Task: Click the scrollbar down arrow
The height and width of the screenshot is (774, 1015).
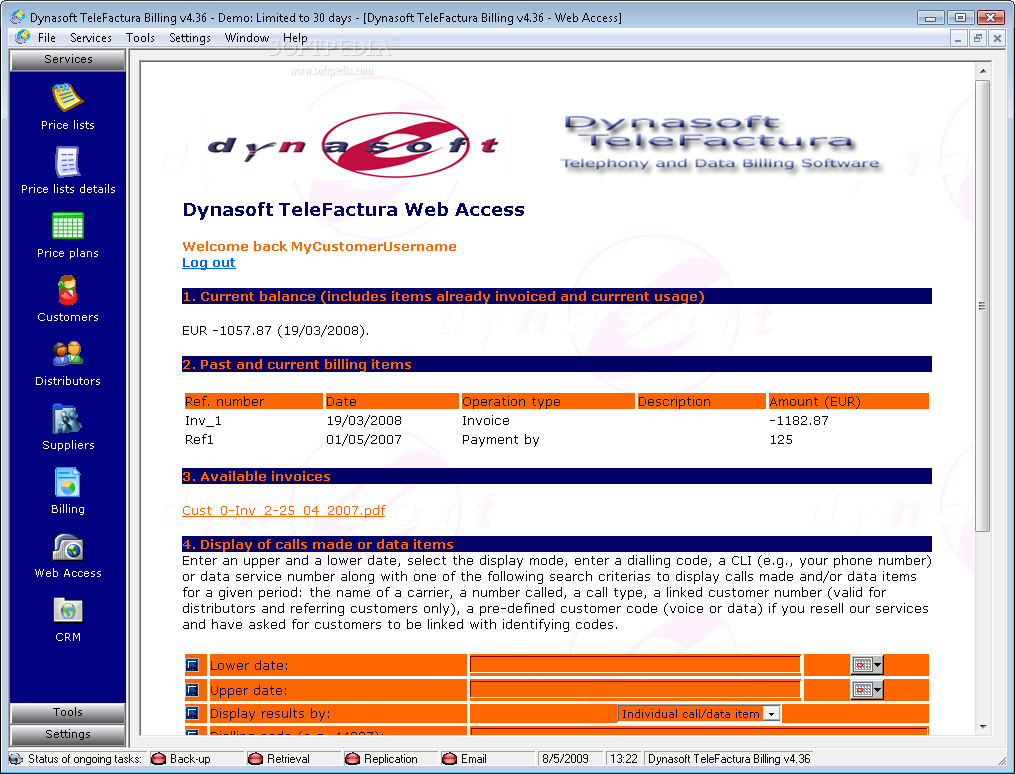Action: coord(982,726)
